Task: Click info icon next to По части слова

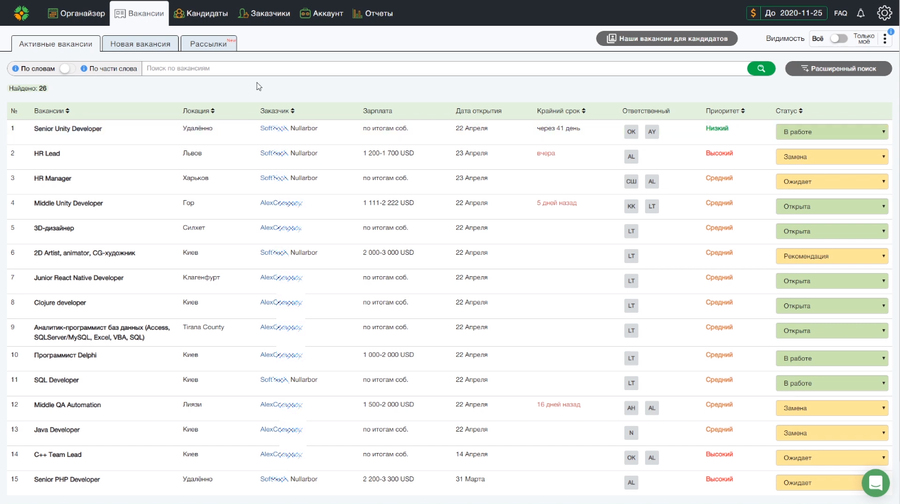Action: pyautogui.click(x=84, y=68)
